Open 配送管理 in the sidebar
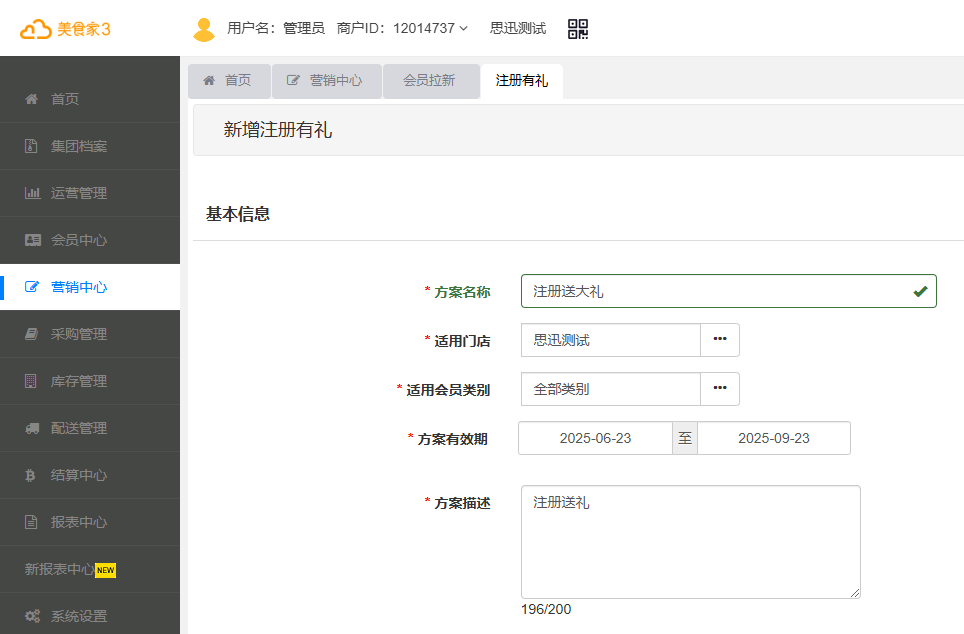The width and height of the screenshot is (964, 634). click(x=90, y=428)
